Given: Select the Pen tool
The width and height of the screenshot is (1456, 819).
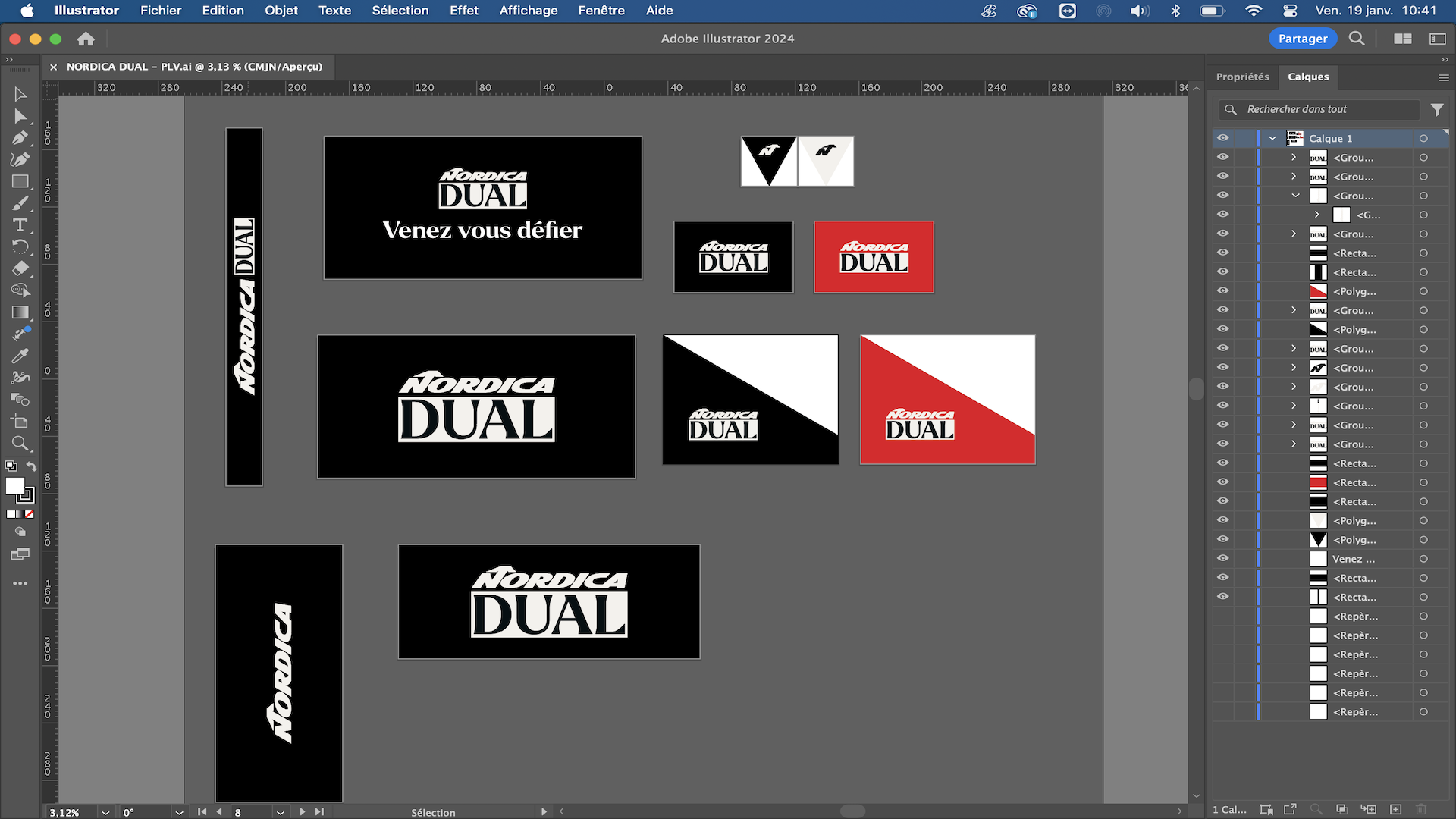Looking at the screenshot, I should (20, 138).
